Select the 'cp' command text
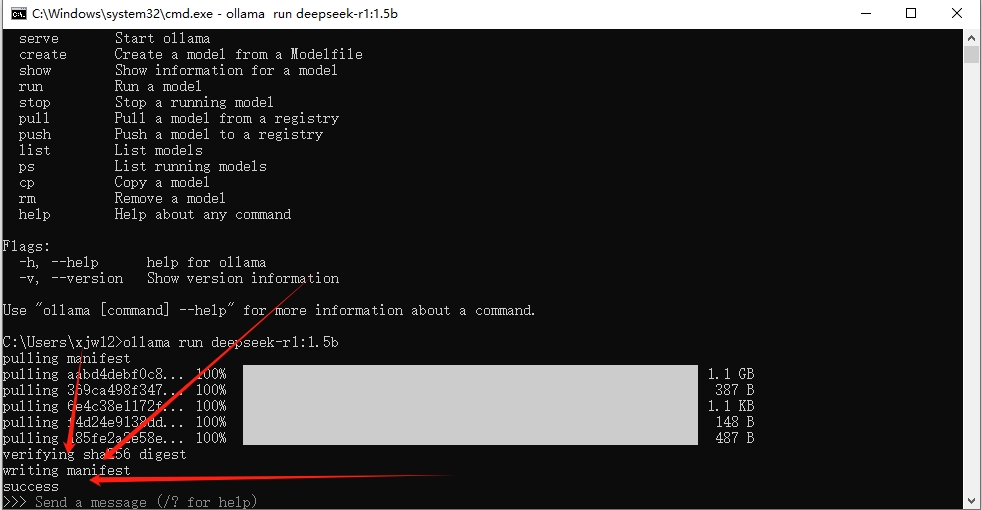This screenshot has width=982, height=510. [x=27, y=183]
